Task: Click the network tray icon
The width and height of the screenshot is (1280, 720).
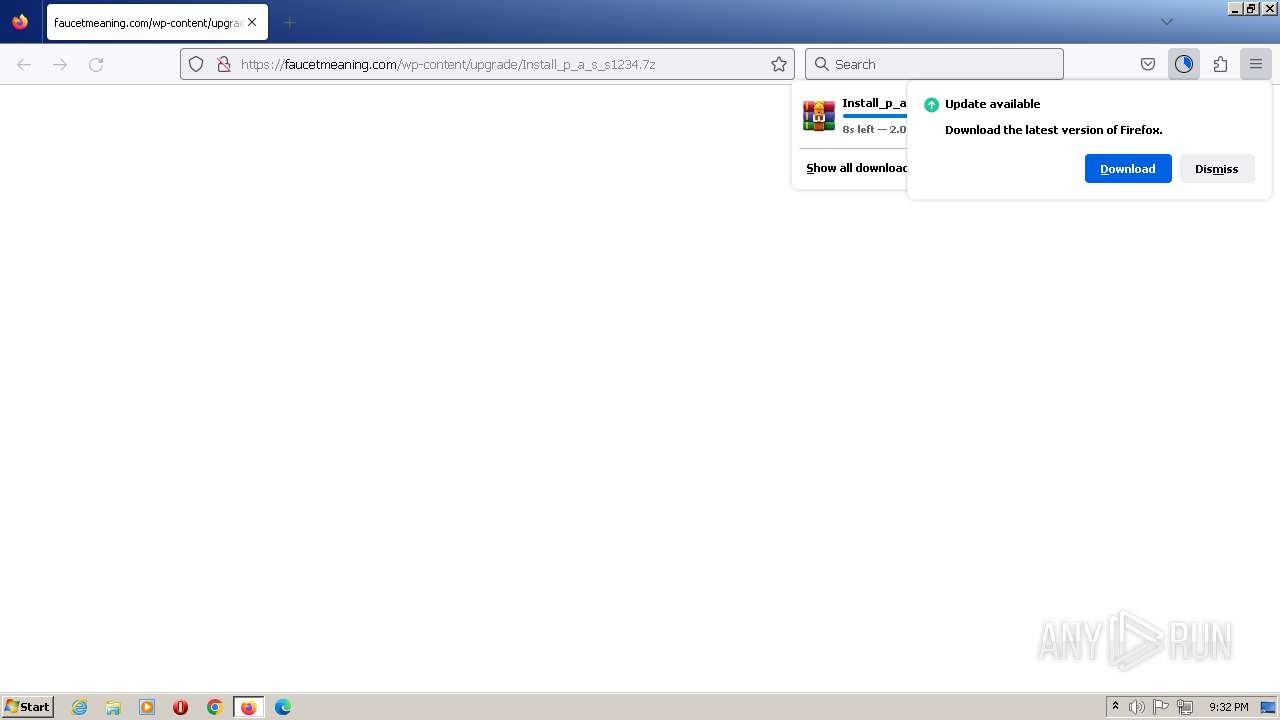Action: (1185, 707)
